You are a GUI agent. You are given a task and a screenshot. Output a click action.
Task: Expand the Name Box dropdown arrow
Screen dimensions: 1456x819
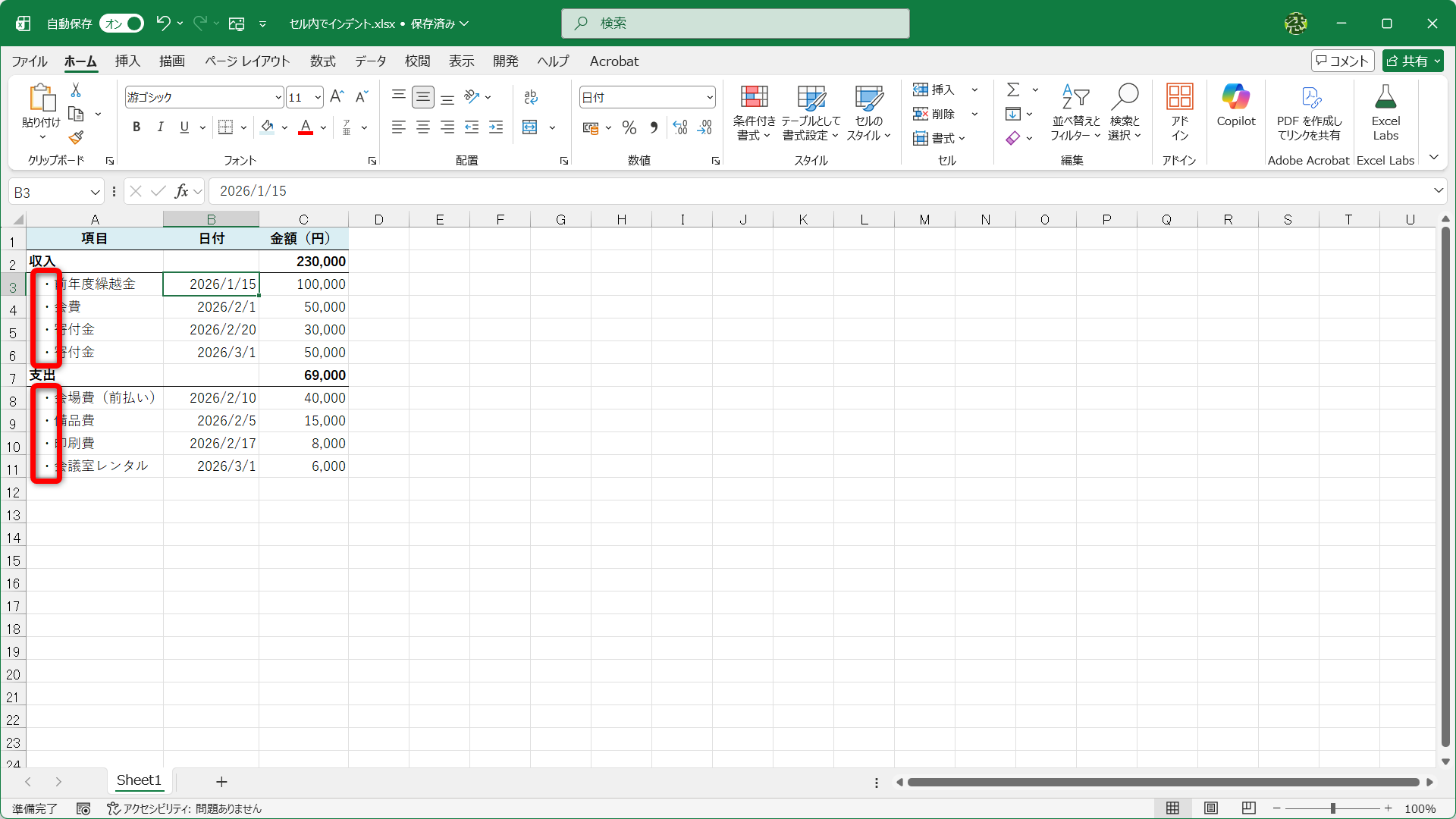pos(95,192)
